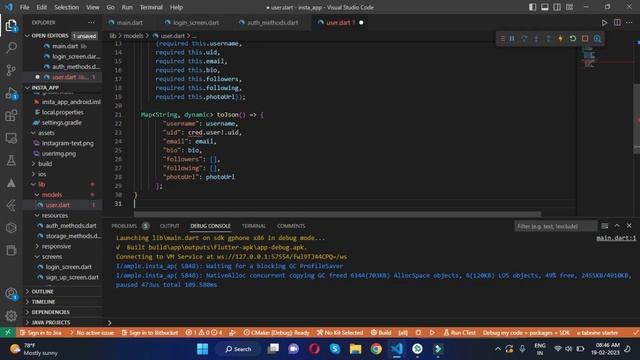Image resolution: width=640 pixels, height=360 pixels.
Task: Click the debug console filter input
Action: click(555, 226)
